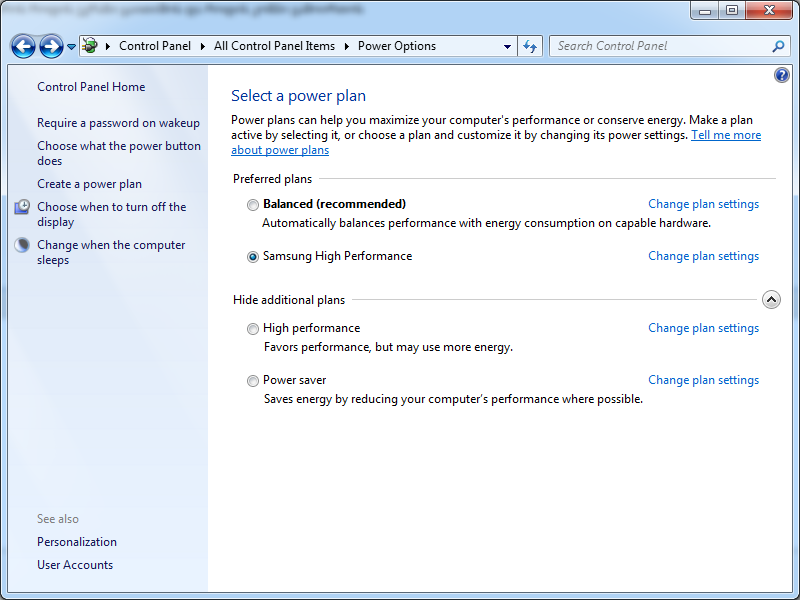Select the Power saver plan
This screenshot has width=800, height=600.
click(x=253, y=381)
